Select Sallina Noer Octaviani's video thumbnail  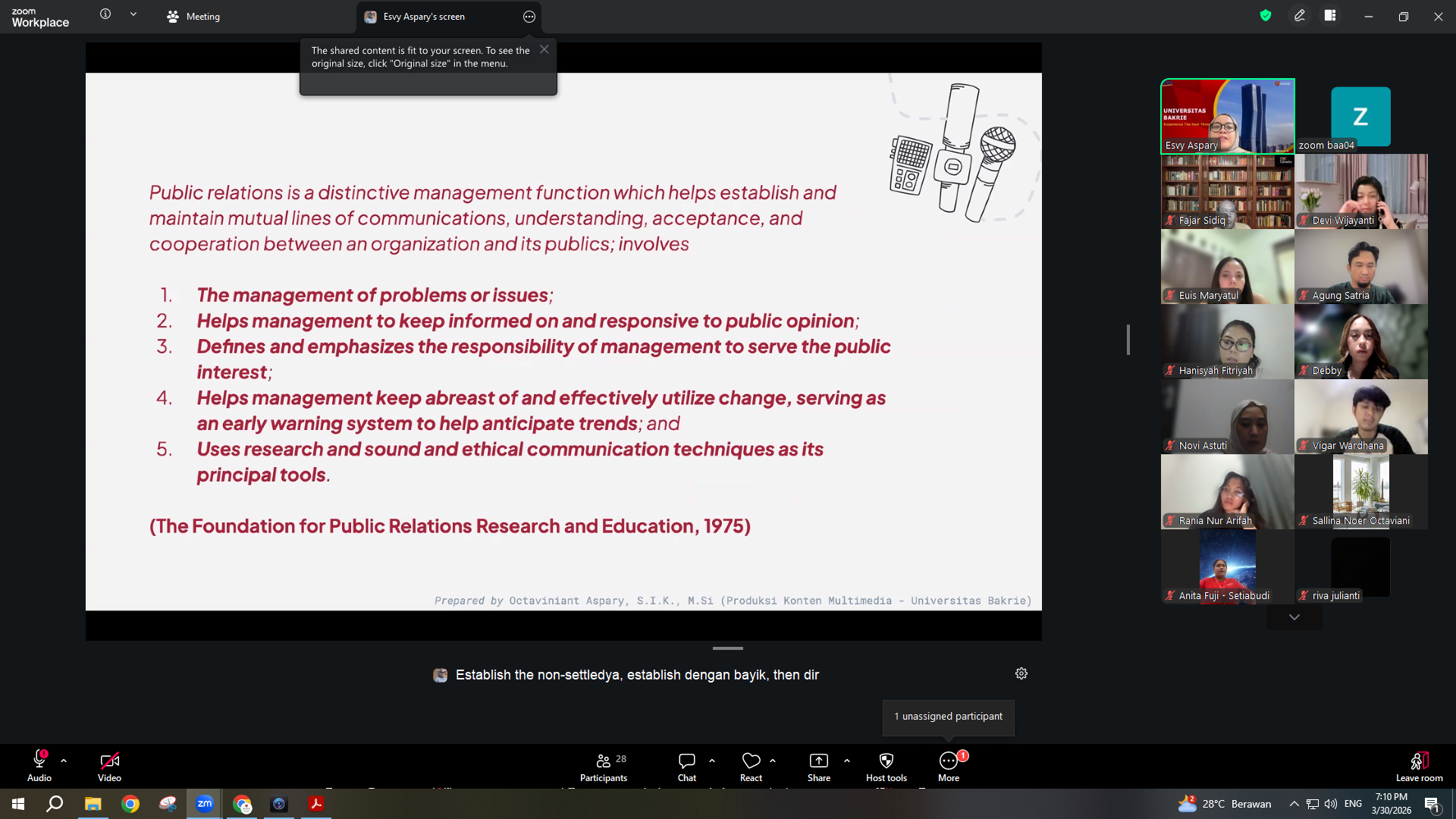(x=1361, y=491)
